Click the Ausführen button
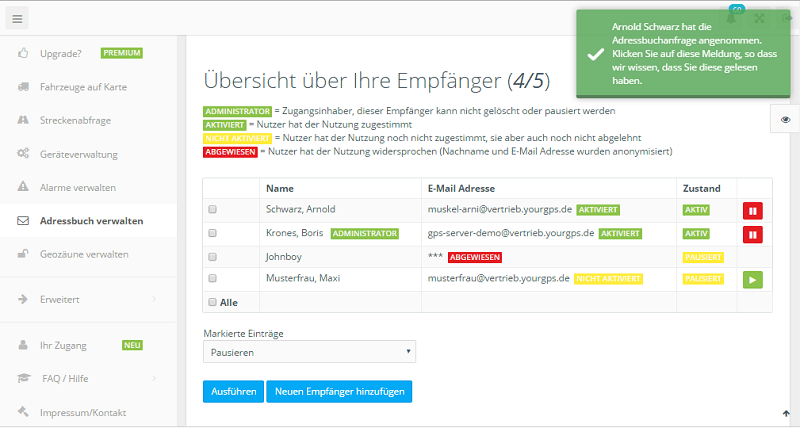The image size is (800, 428). 234,391
